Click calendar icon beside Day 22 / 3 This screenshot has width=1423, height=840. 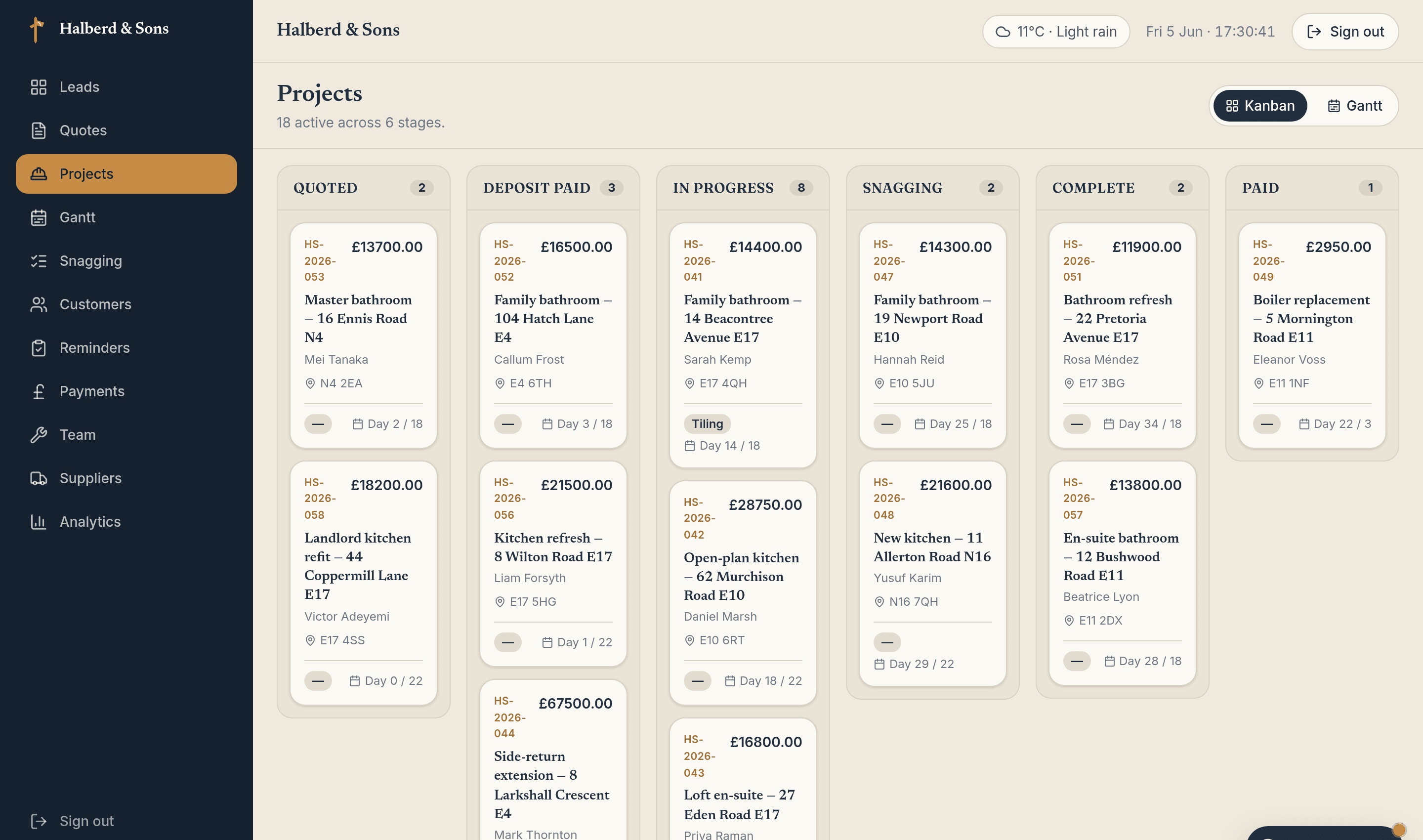click(x=1303, y=424)
